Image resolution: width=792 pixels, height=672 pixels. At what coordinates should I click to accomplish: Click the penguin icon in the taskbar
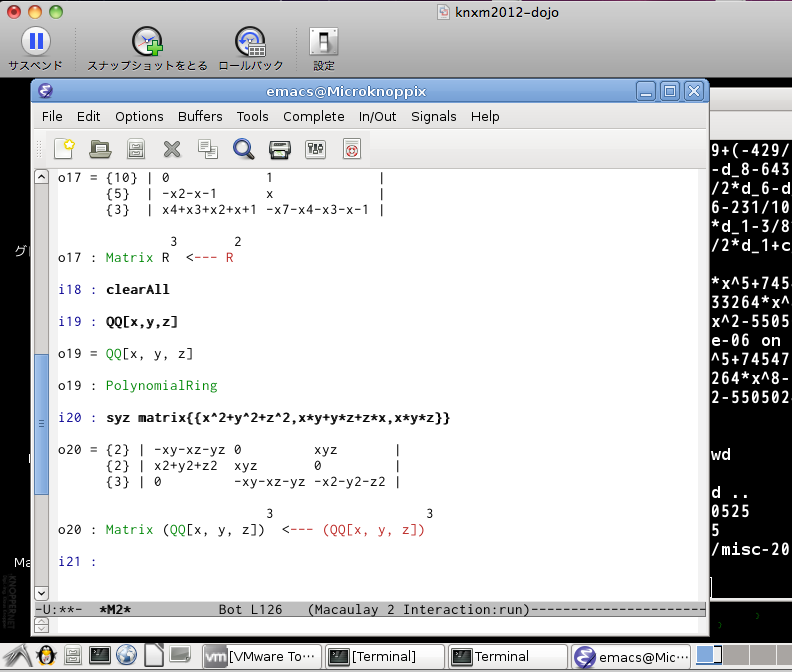(46, 656)
